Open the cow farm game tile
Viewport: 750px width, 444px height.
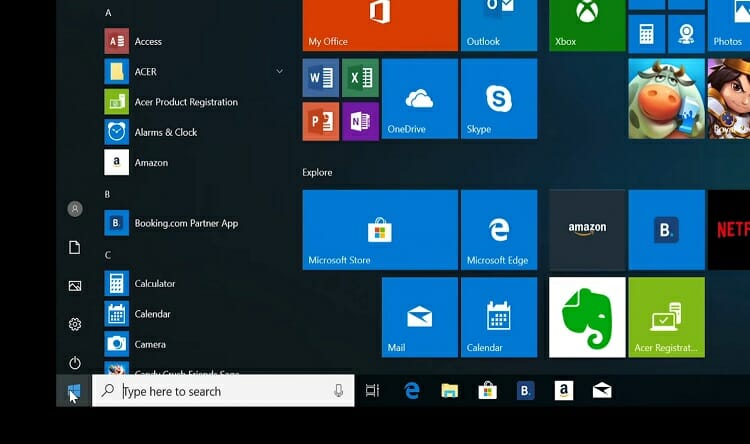click(666, 99)
